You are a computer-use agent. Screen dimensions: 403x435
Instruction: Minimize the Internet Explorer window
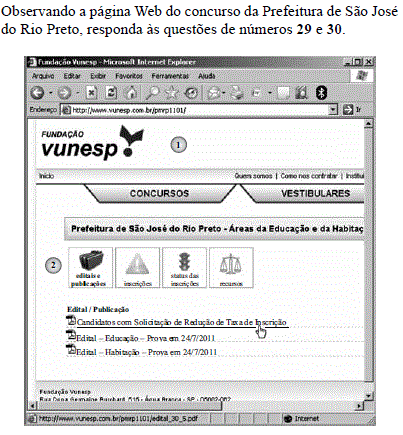click(x=348, y=62)
